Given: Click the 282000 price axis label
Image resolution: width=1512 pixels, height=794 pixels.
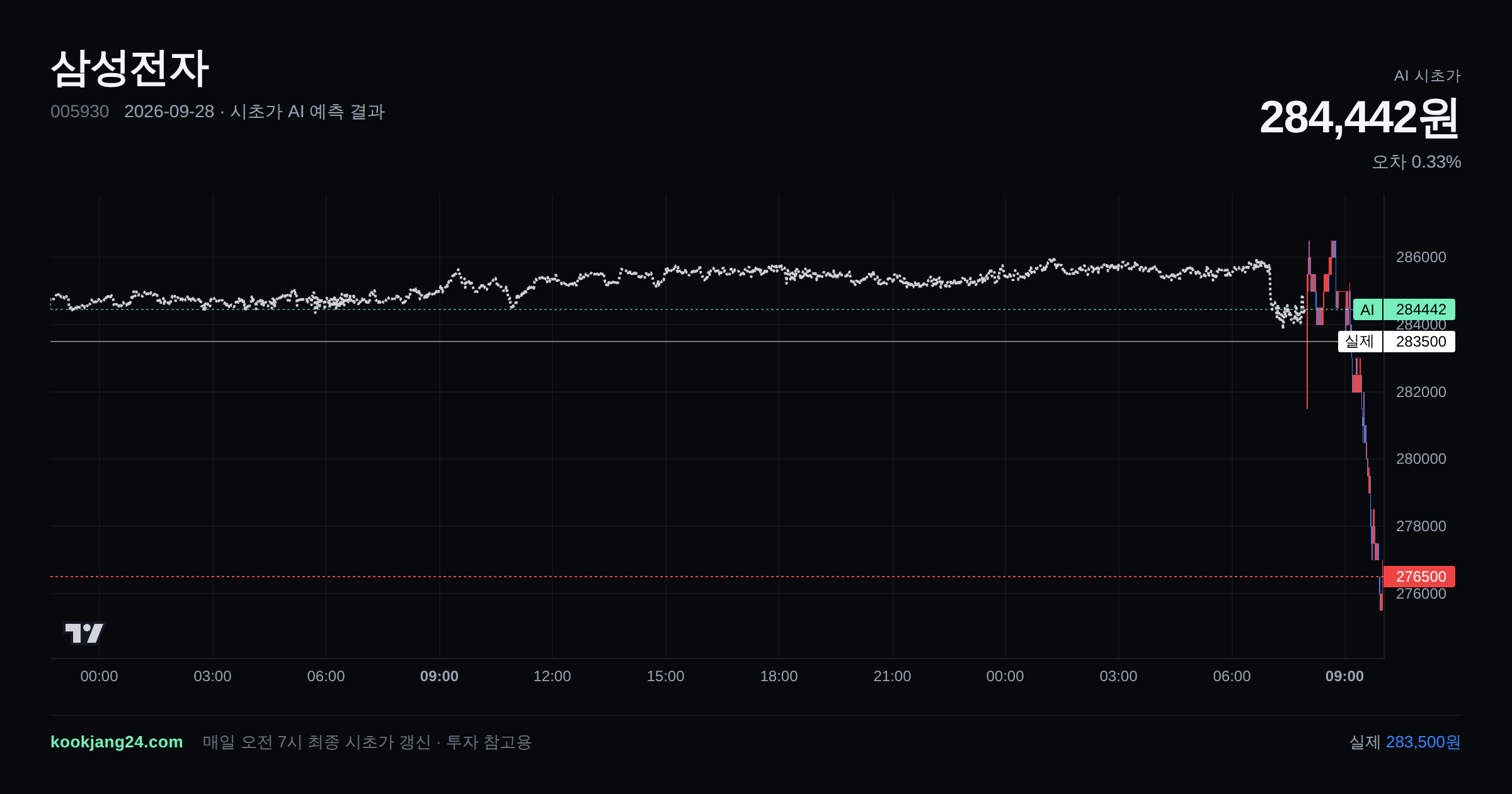Looking at the screenshot, I should pos(1421,392).
